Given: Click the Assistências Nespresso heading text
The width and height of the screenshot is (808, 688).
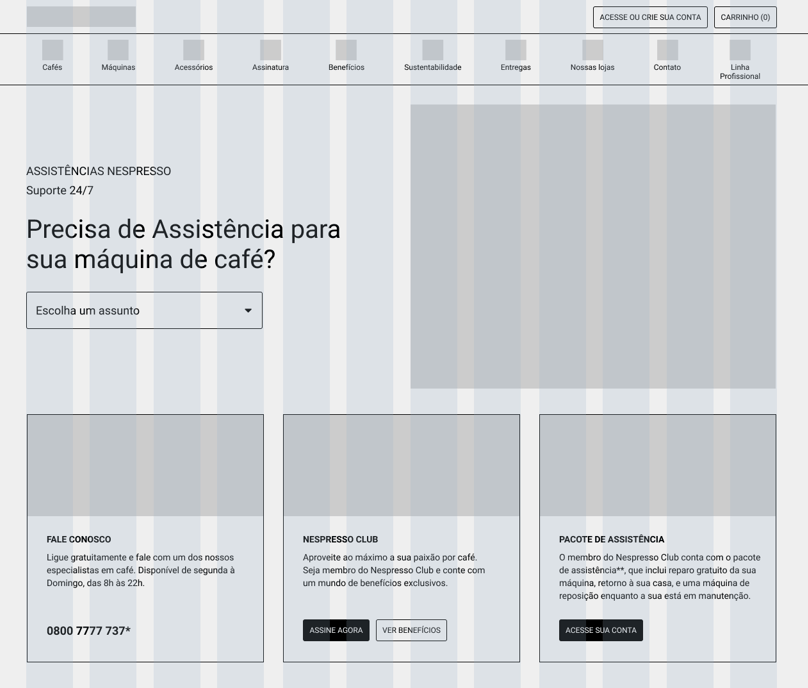Looking at the screenshot, I should click(x=99, y=171).
